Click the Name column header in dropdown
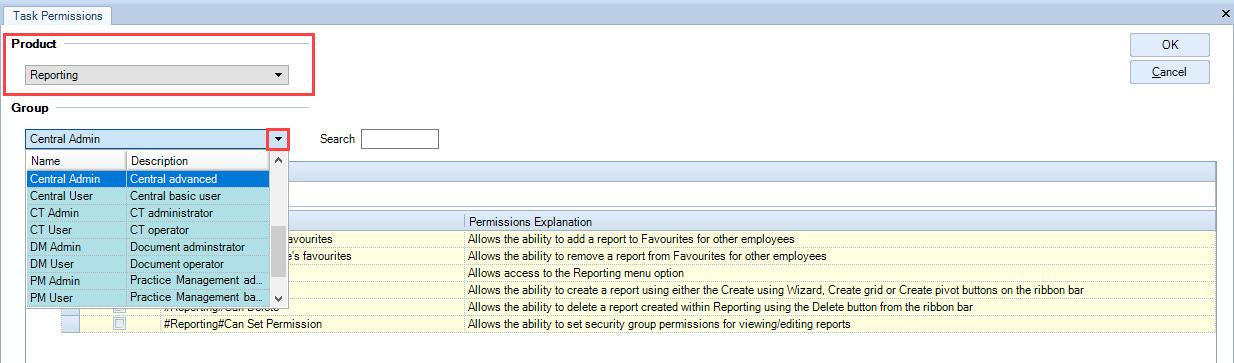Image resolution: width=1234 pixels, height=363 pixels. tap(76, 161)
